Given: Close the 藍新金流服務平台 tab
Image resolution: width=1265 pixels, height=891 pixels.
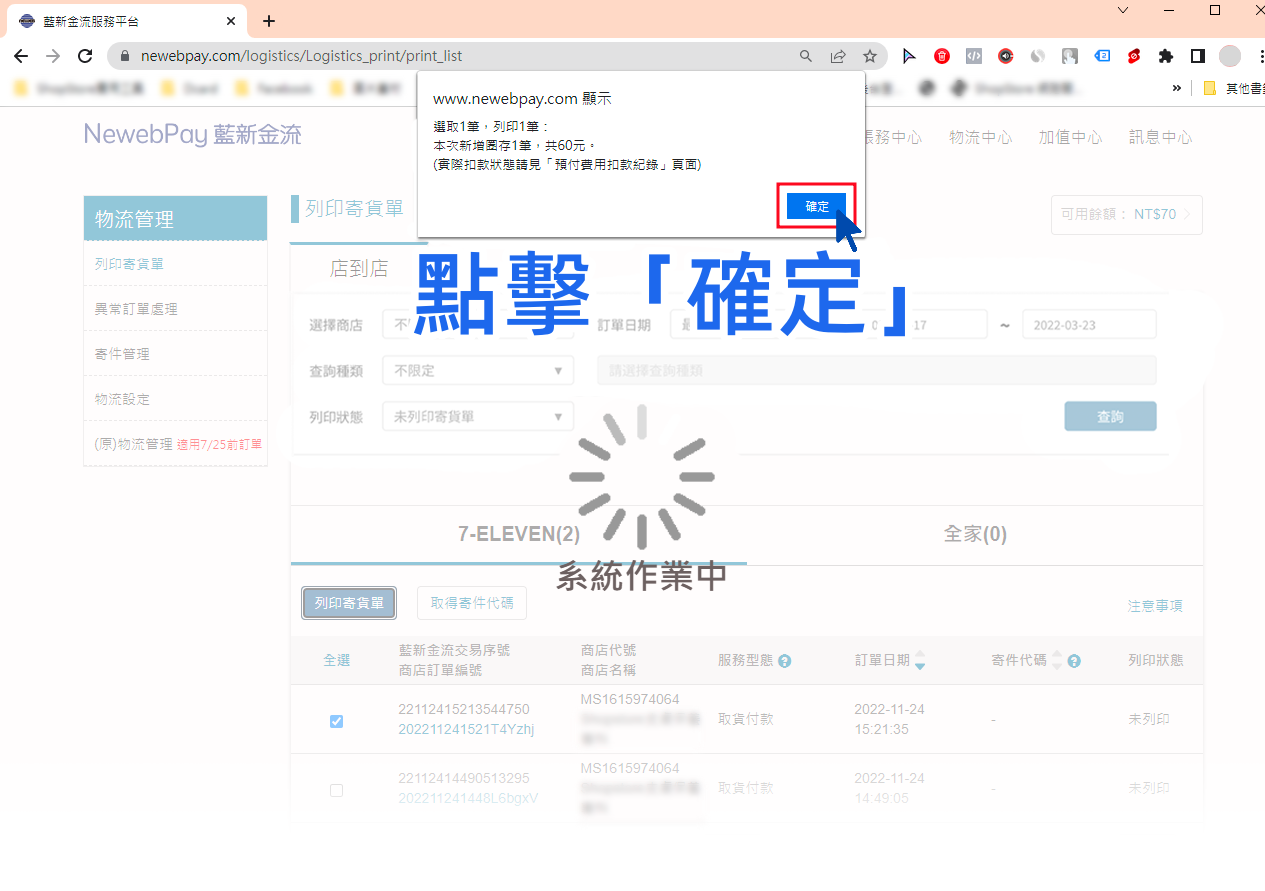Looking at the screenshot, I should 230,21.
